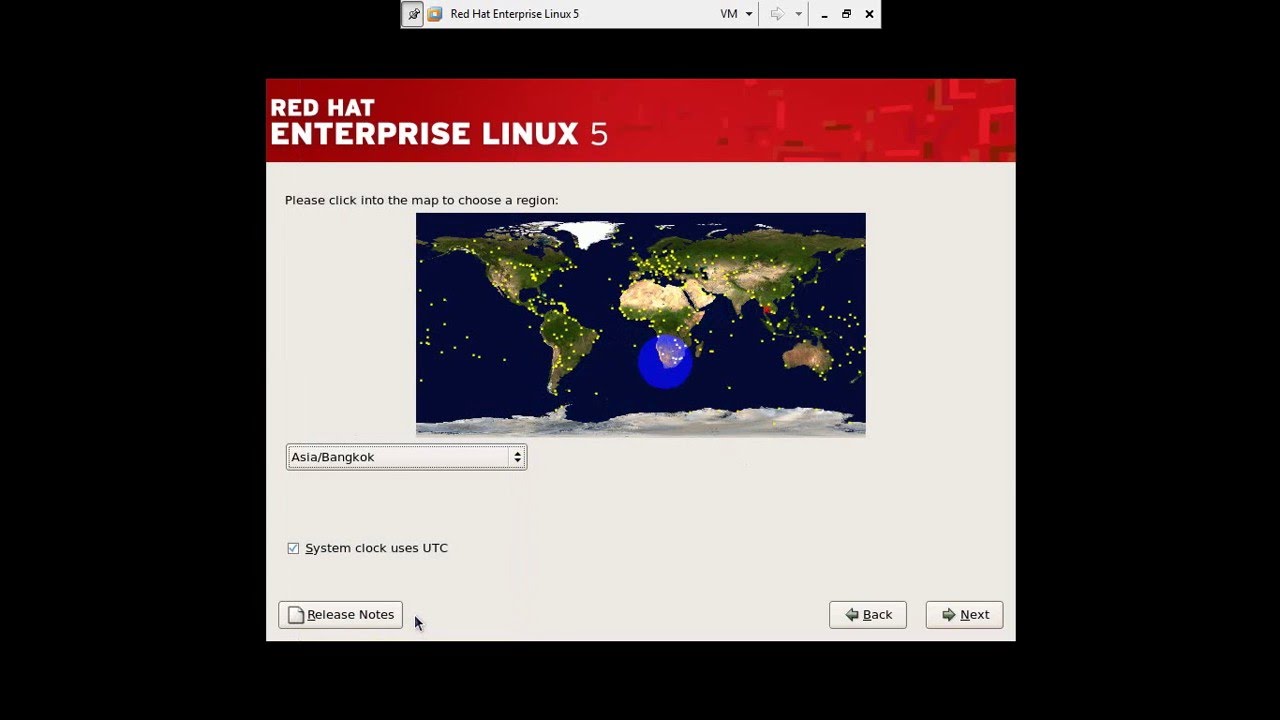Click the blue highlighted circle on southern Africa

tap(665, 361)
